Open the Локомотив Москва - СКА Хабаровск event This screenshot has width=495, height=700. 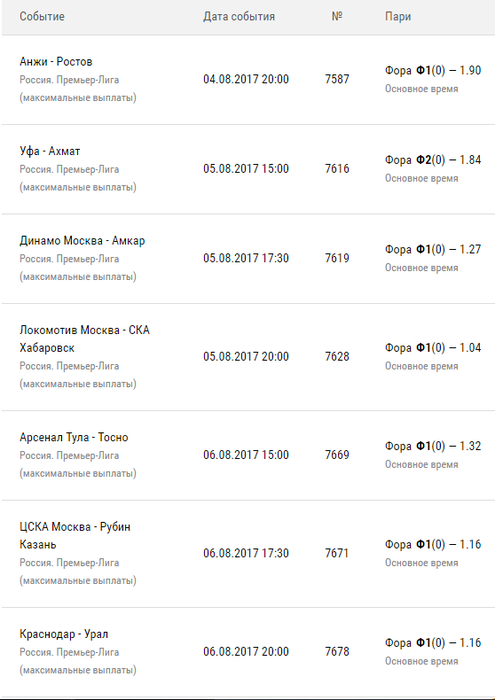84,339
